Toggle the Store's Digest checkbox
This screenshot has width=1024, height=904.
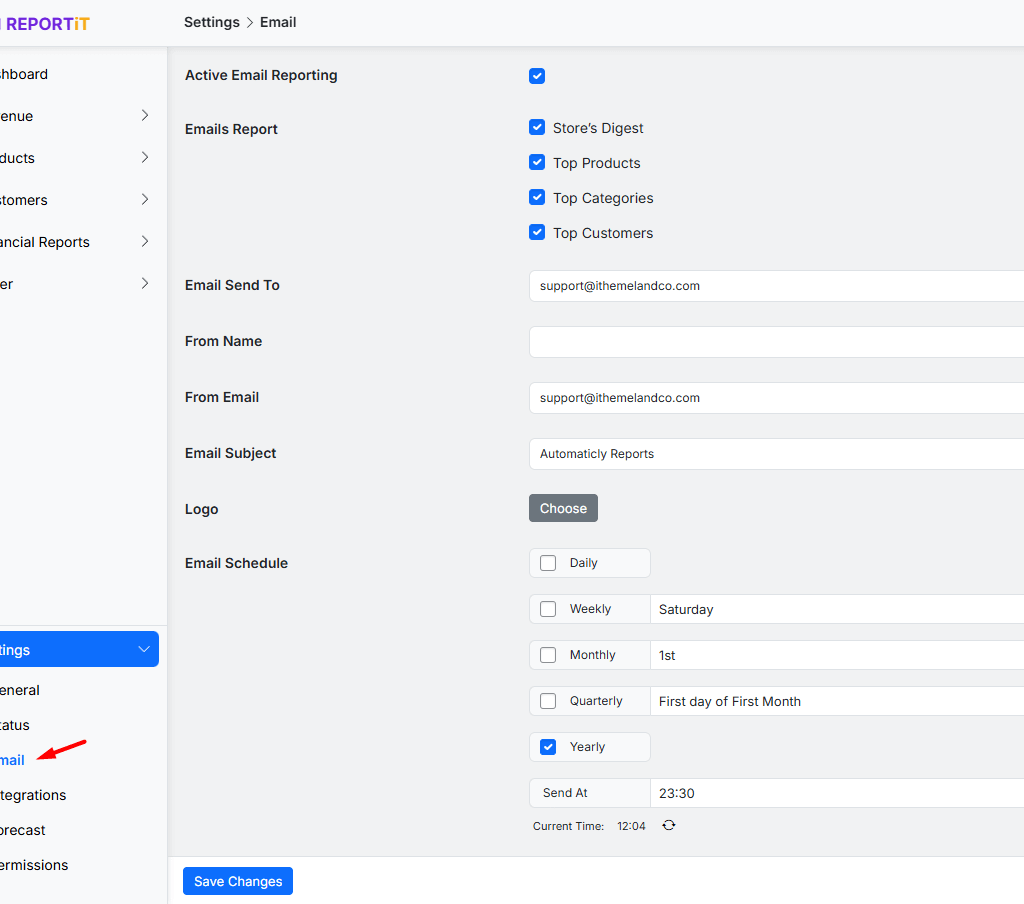click(x=537, y=128)
